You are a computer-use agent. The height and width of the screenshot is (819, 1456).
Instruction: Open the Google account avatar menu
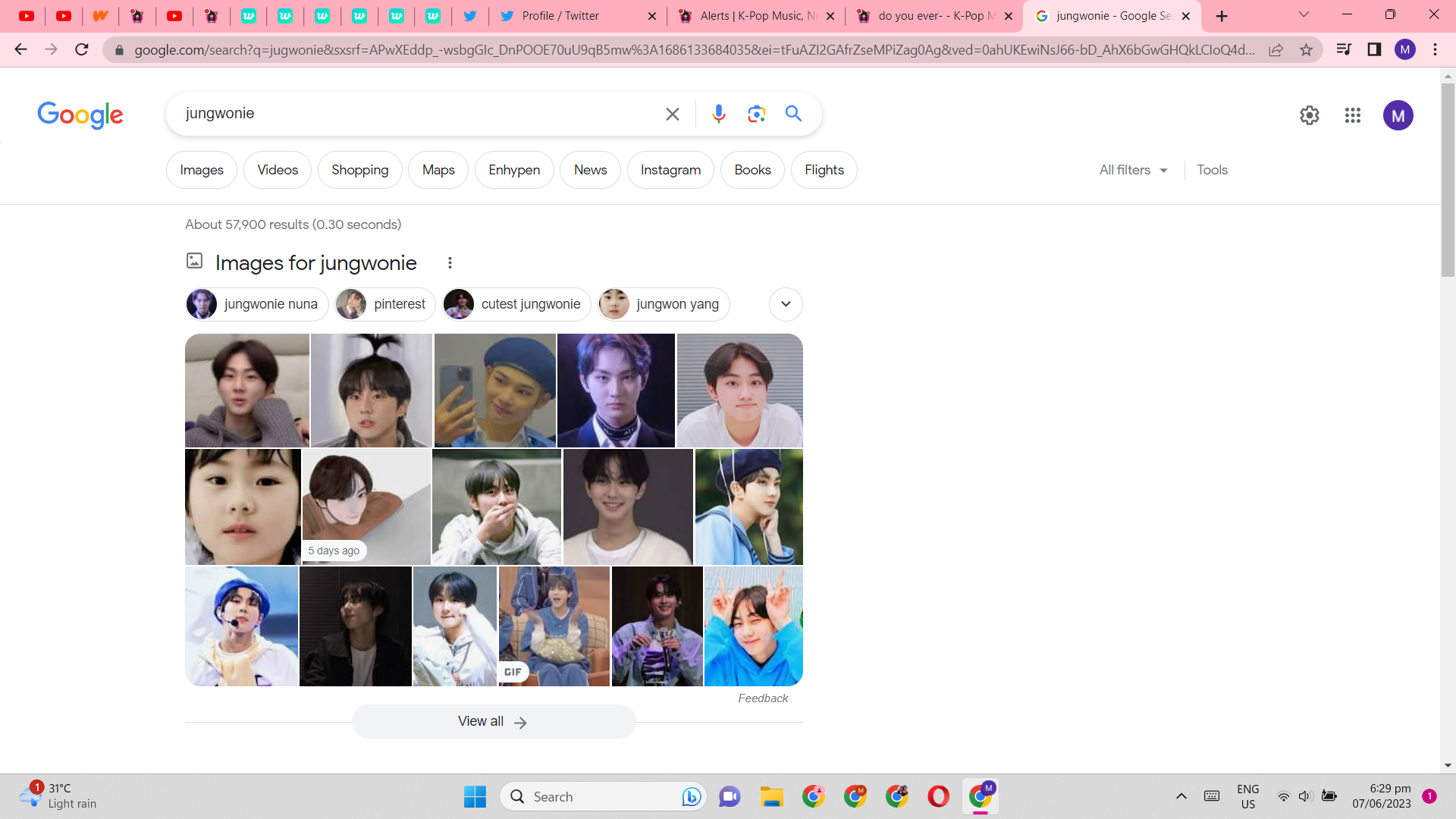[1398, 115]
